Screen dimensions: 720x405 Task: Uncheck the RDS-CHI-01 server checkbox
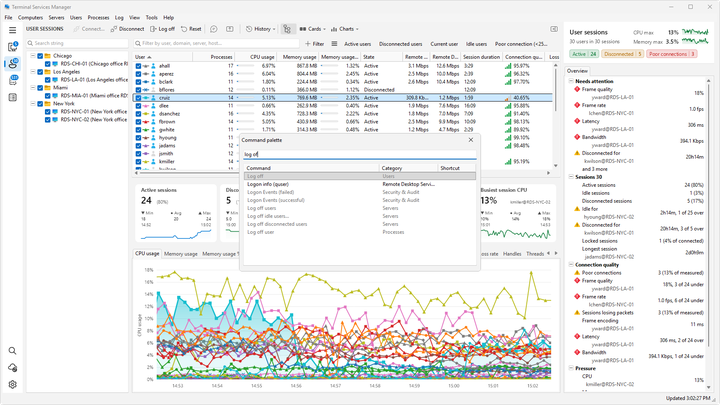tap(47, 64)
